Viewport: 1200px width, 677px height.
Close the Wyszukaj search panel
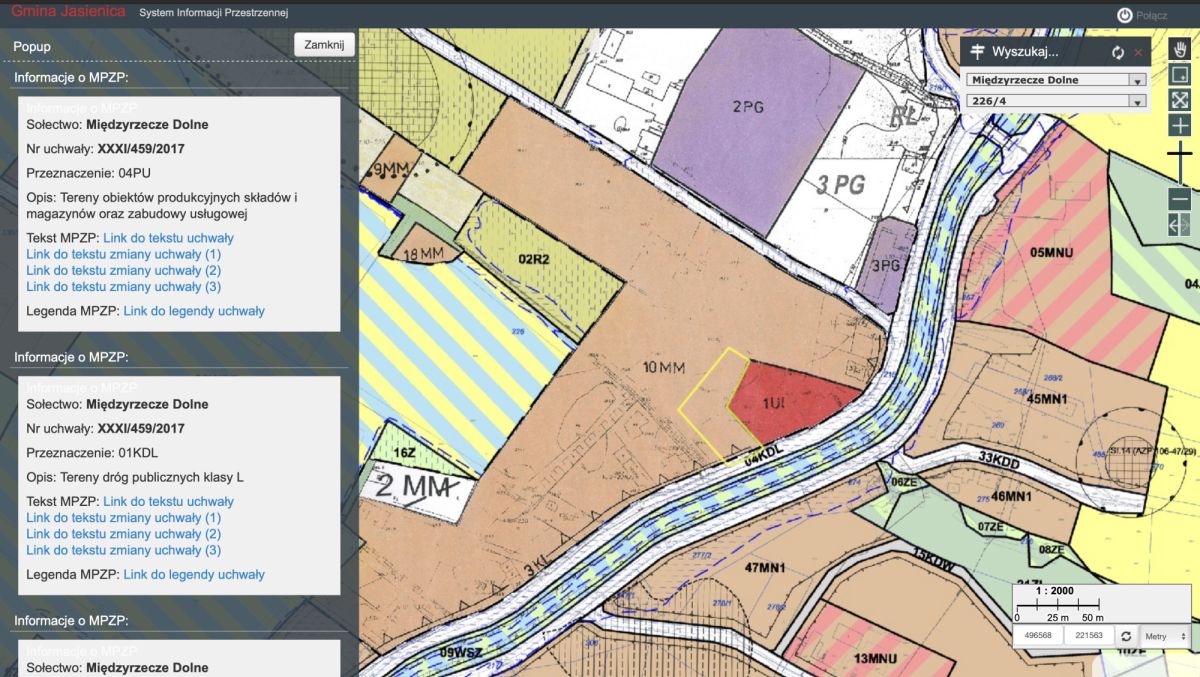pyautogui.click(x=1138, y=52)
